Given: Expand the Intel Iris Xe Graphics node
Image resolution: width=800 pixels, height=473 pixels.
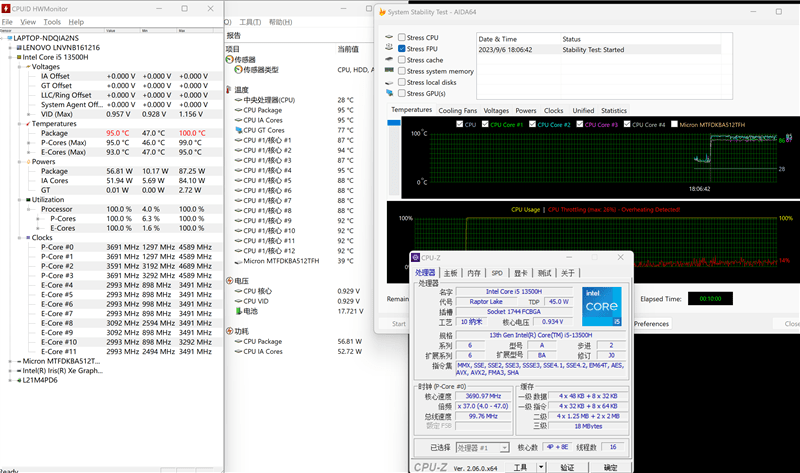Looking at the screenshot, I should click(x=11, y=371).
